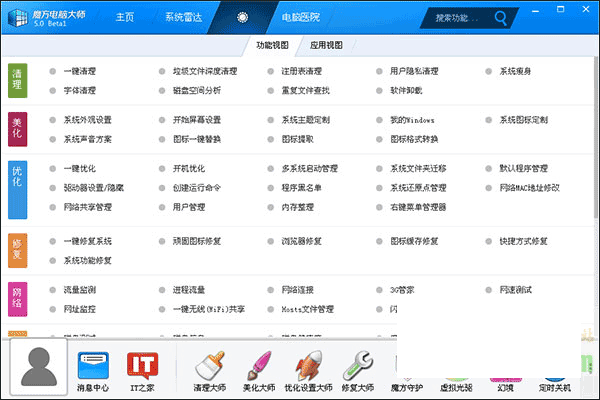This screenshot has width=600, height=400.
Task: Open Hosts文件管理
Action: pos(308,309)
